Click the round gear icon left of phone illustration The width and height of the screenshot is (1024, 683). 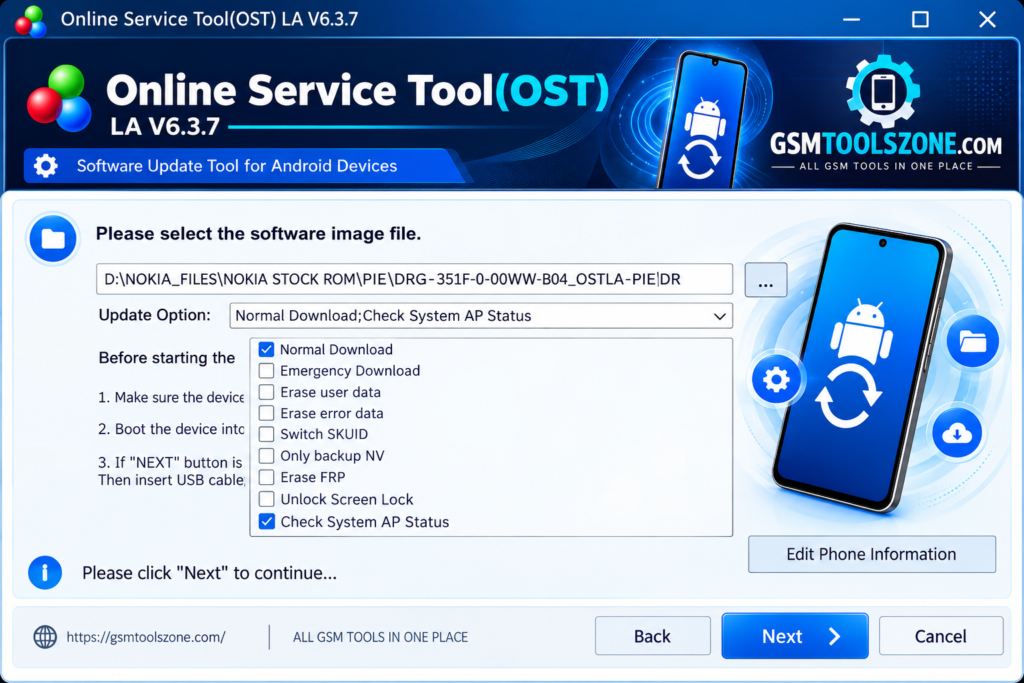tap(776, 379)
